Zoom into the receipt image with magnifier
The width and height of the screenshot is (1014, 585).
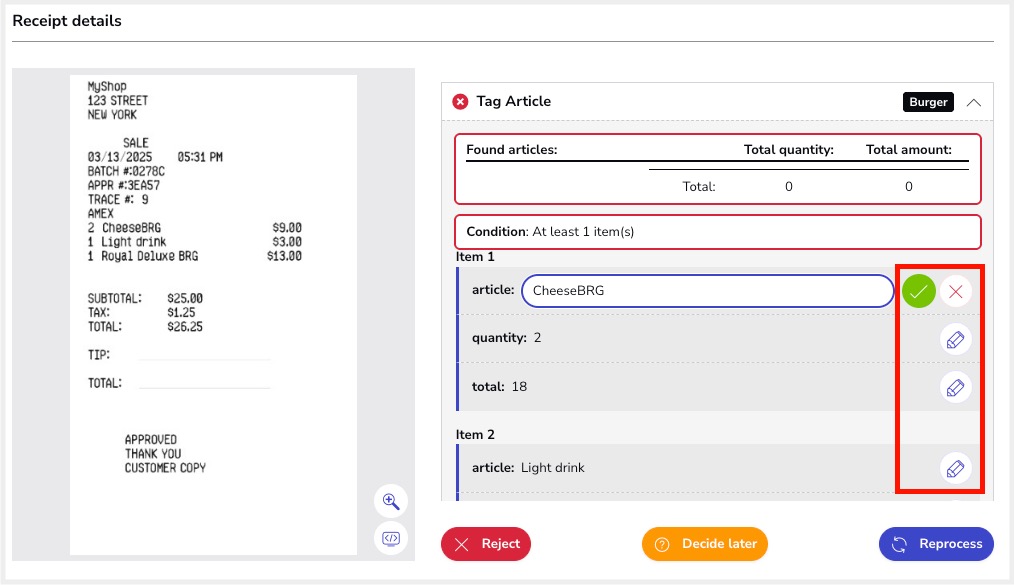coord(391,501)
